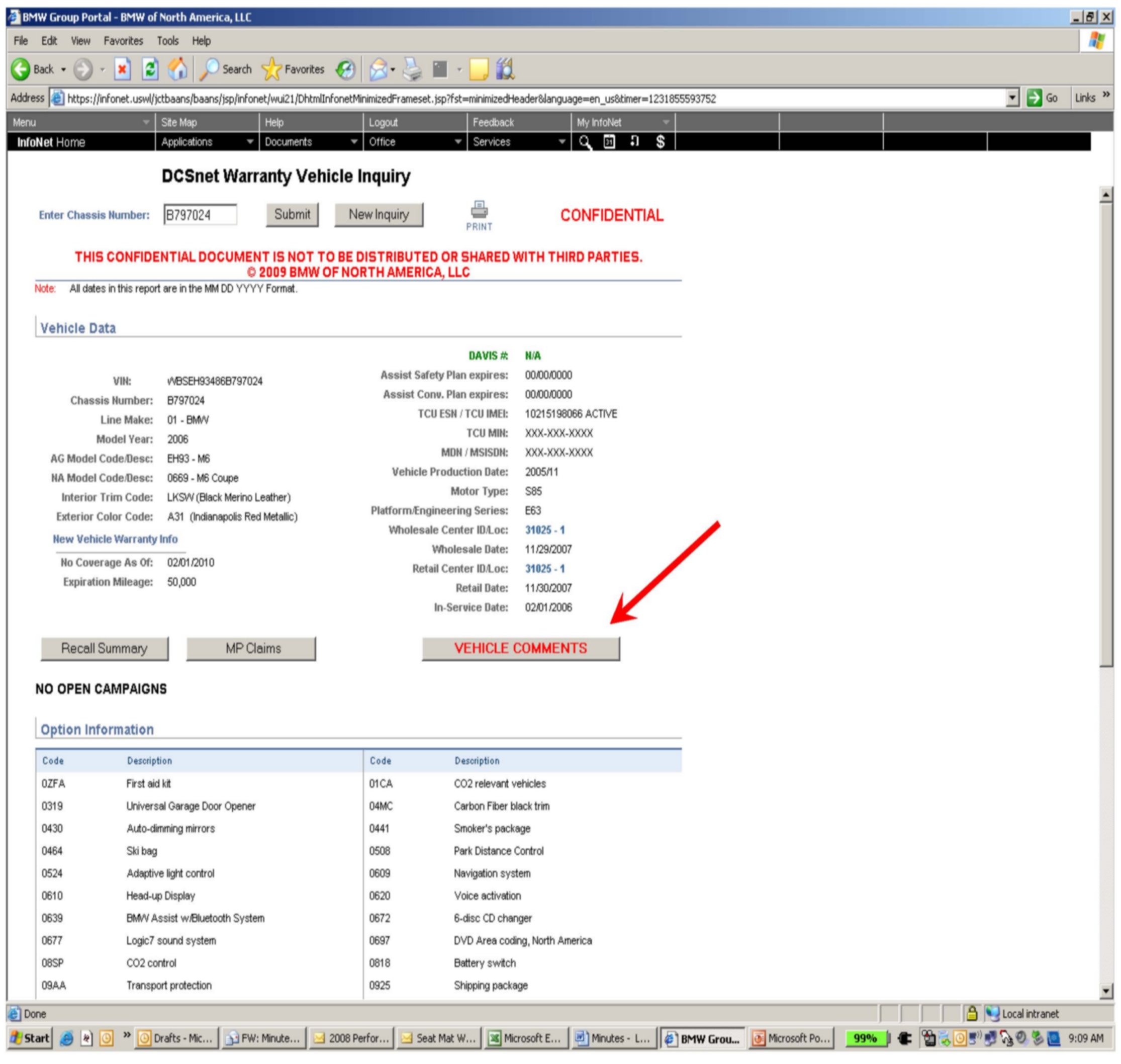Open the Tools menu
The image size is (1121, 1064).
pos(167,41)
